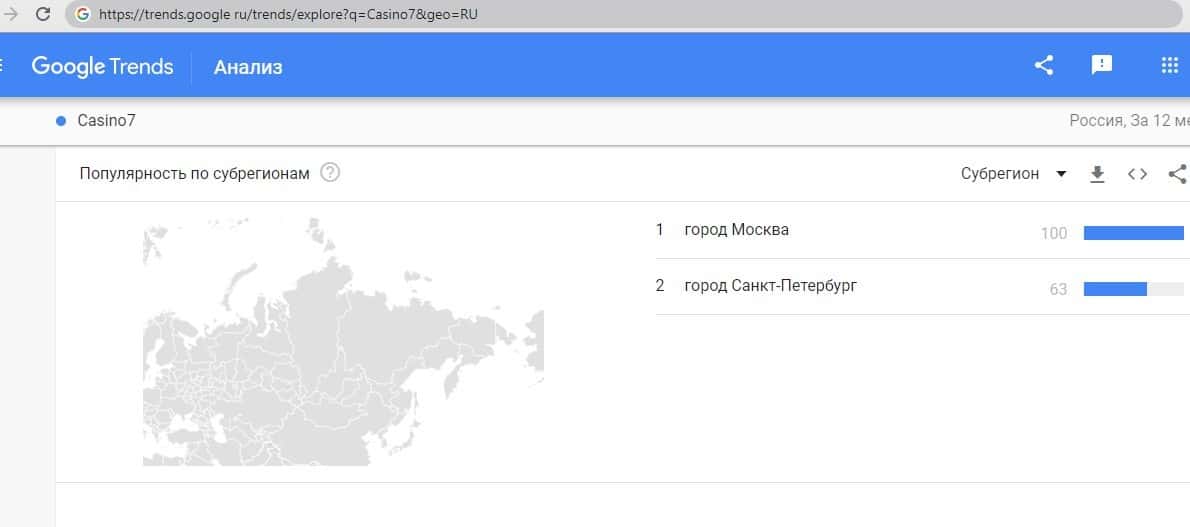Select город Москва in the ranking
The image size is (1190, 527).
coord(736,230)
